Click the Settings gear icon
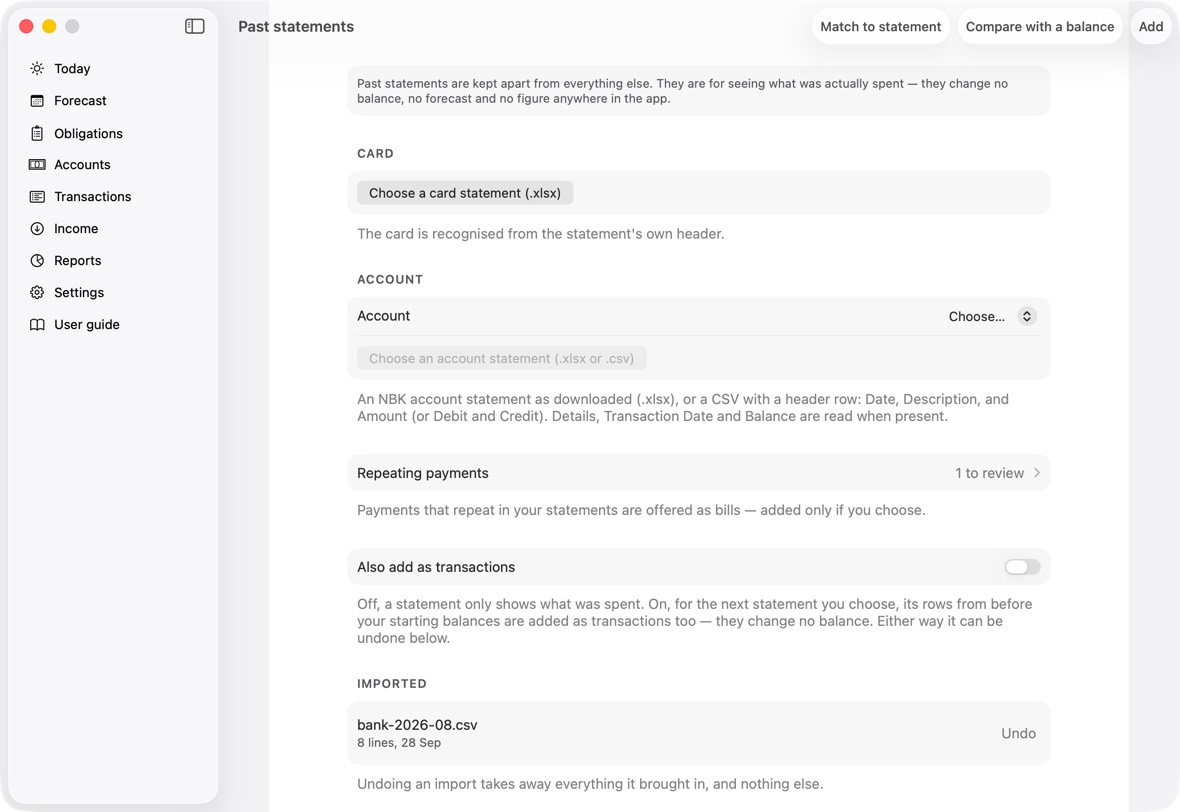Image resolution: width=1180 pixels, height=812 pixels. (x=37, y=293)
